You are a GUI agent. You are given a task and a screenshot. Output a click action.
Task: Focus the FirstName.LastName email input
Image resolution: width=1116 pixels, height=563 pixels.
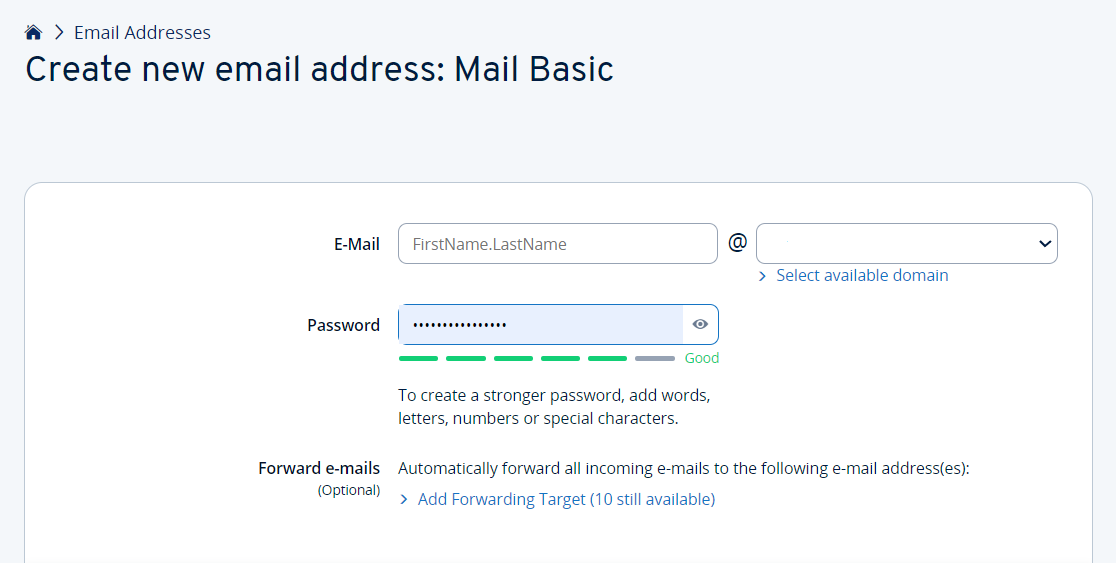pyautogui.click(x=557, y=243)
